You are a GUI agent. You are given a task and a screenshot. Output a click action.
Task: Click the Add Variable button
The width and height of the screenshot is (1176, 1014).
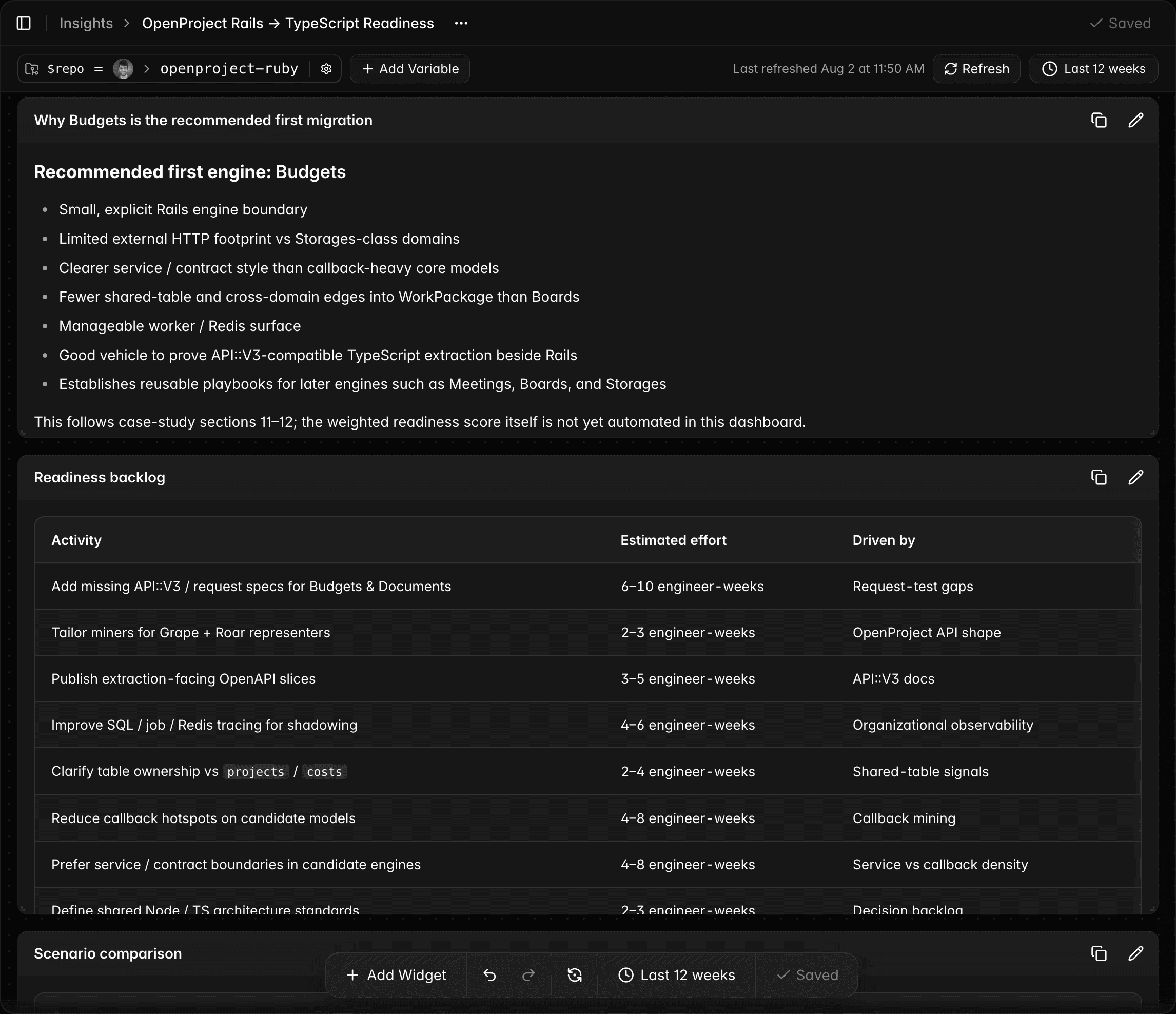[x=410, y=69]
